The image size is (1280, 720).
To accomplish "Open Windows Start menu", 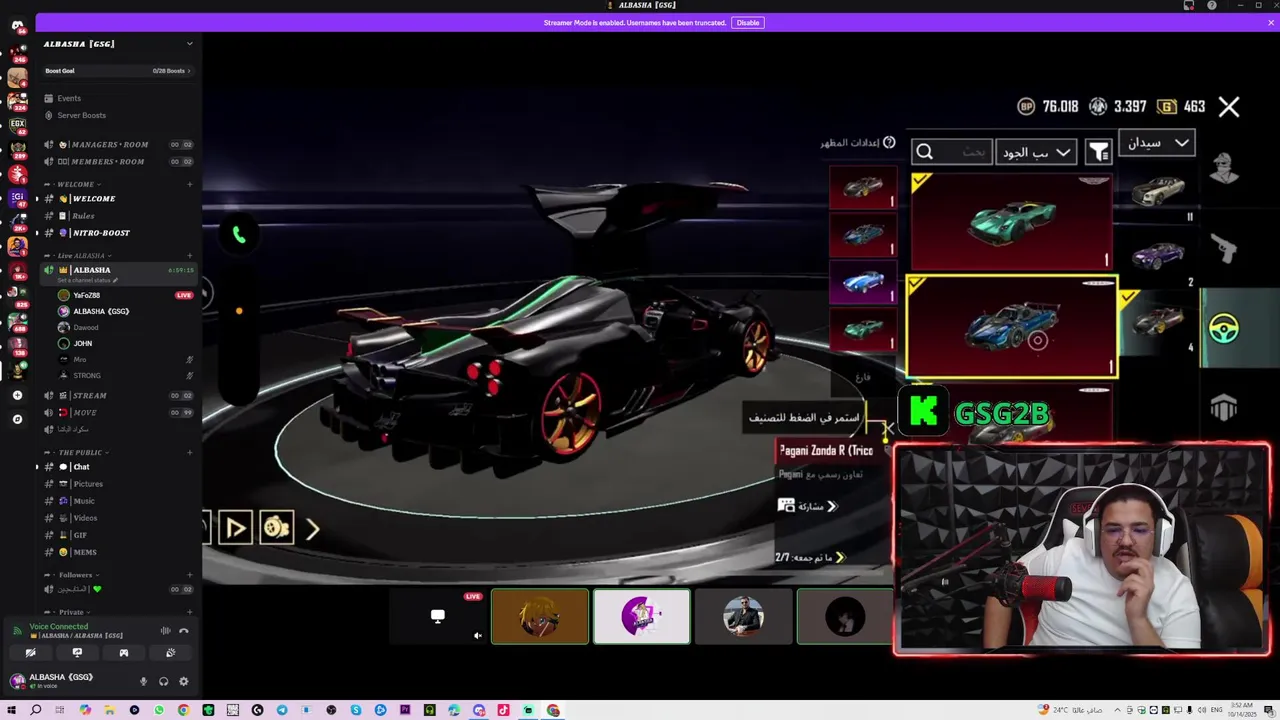I will pyautogui.click(x=11, y=710).
